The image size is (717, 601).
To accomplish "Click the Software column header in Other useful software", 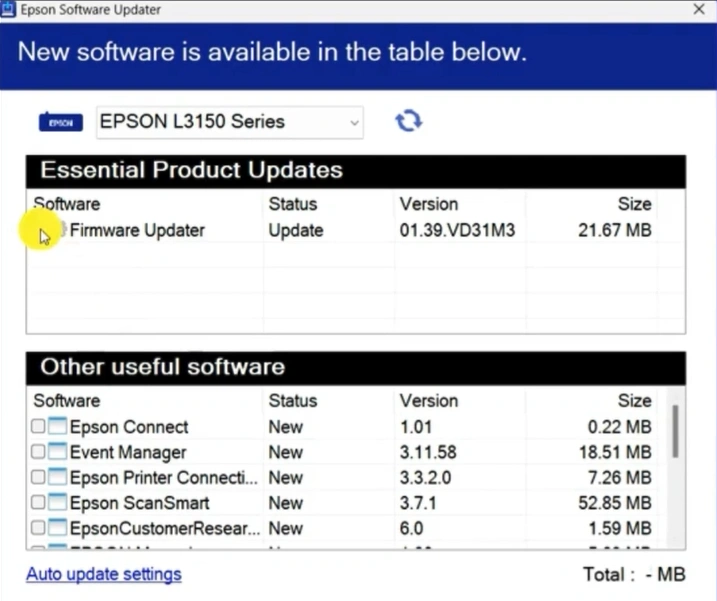I will pyautogui.click(x=67, y=401).
